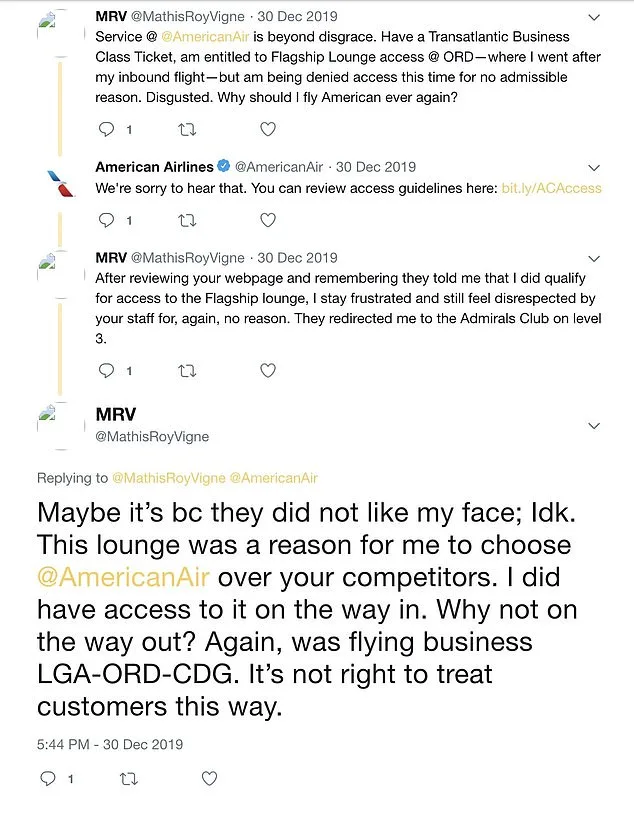Like MRV's final tweet
Image resolution: width=634 pixels, height=819 pixels.
click(209, 778)
